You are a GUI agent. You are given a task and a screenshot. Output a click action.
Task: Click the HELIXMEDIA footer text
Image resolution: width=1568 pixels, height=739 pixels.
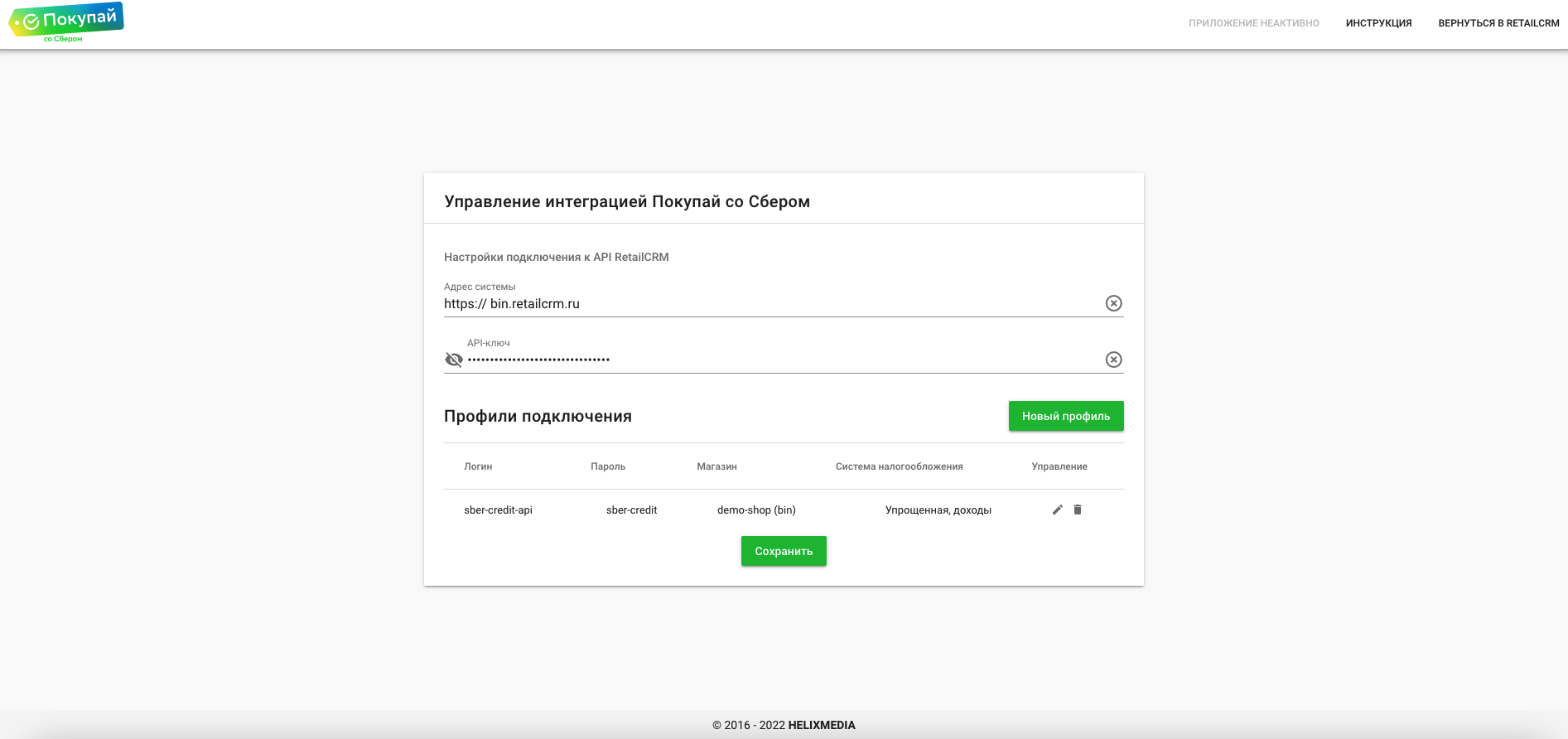822,725
